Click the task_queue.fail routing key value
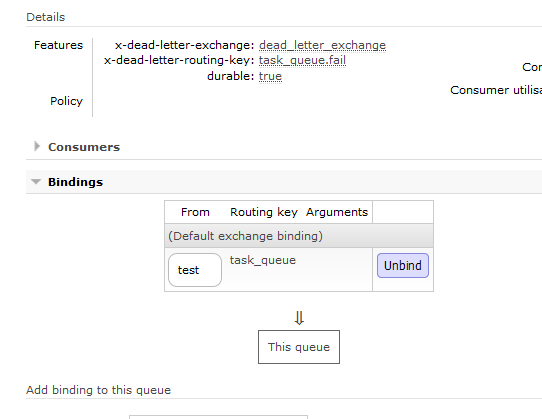The image size is (542, 419). [302, 60]
